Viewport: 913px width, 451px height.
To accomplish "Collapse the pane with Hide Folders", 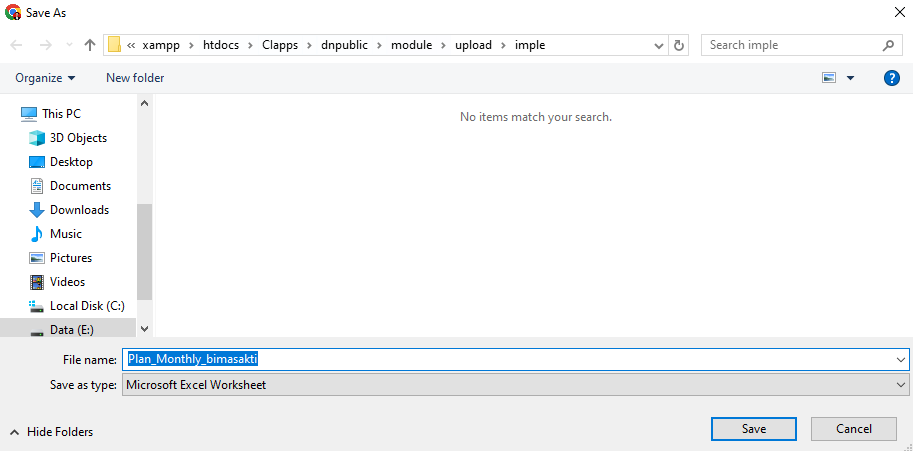I will 52,432.
